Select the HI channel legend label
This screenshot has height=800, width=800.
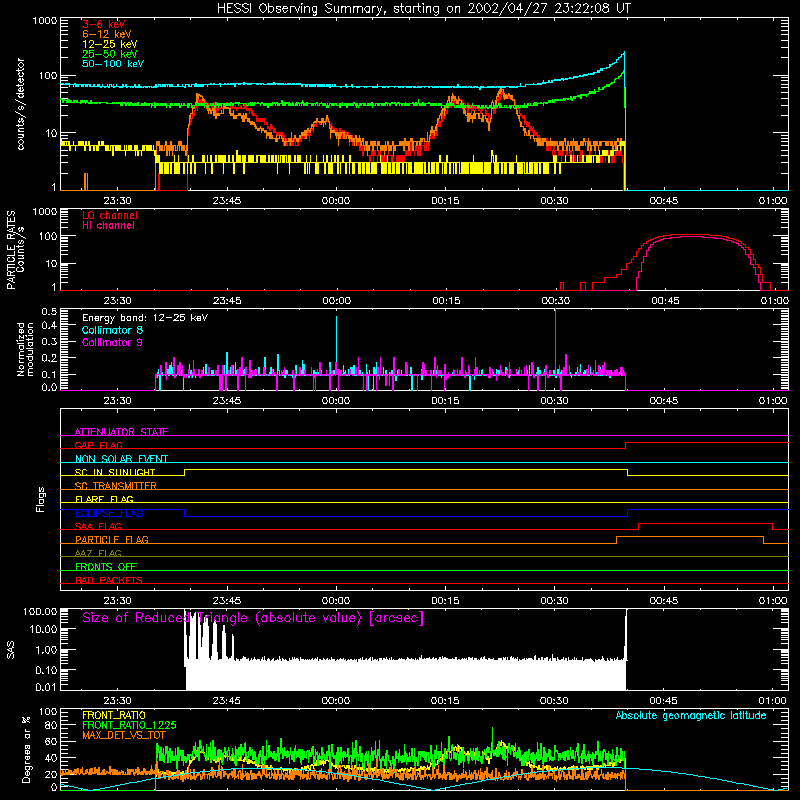[109, 226]
